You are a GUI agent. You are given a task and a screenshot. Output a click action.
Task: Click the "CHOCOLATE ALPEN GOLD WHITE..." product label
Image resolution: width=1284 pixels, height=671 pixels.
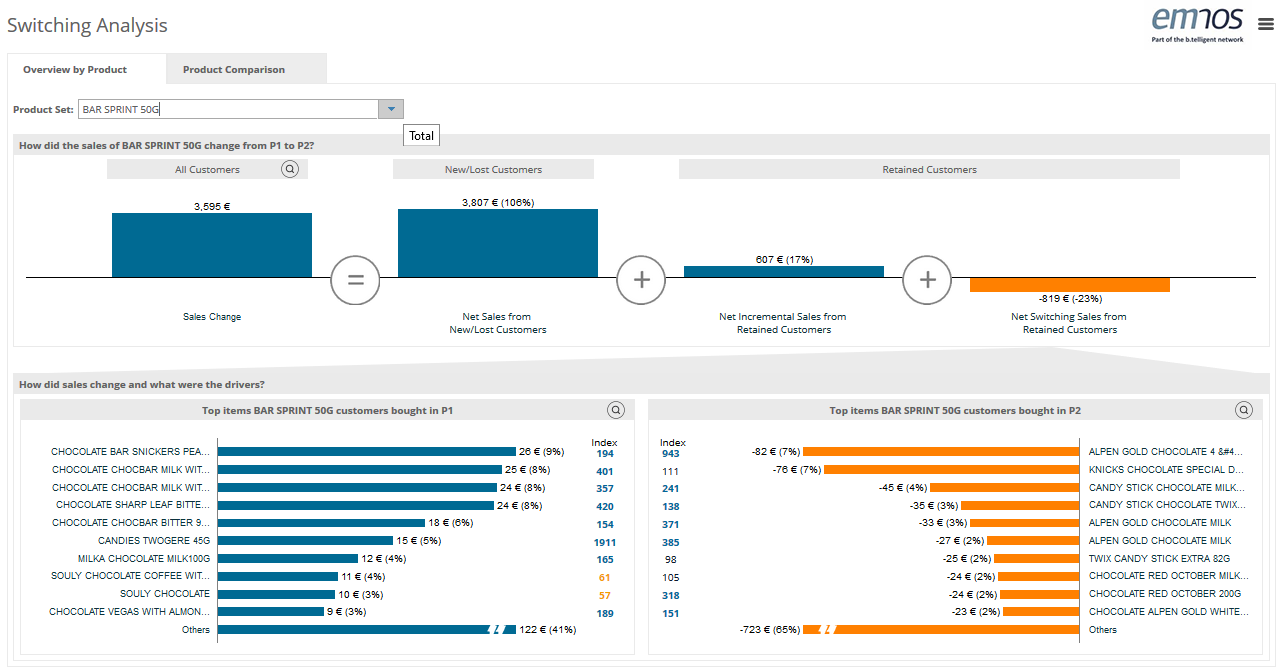click(1168, 612)
